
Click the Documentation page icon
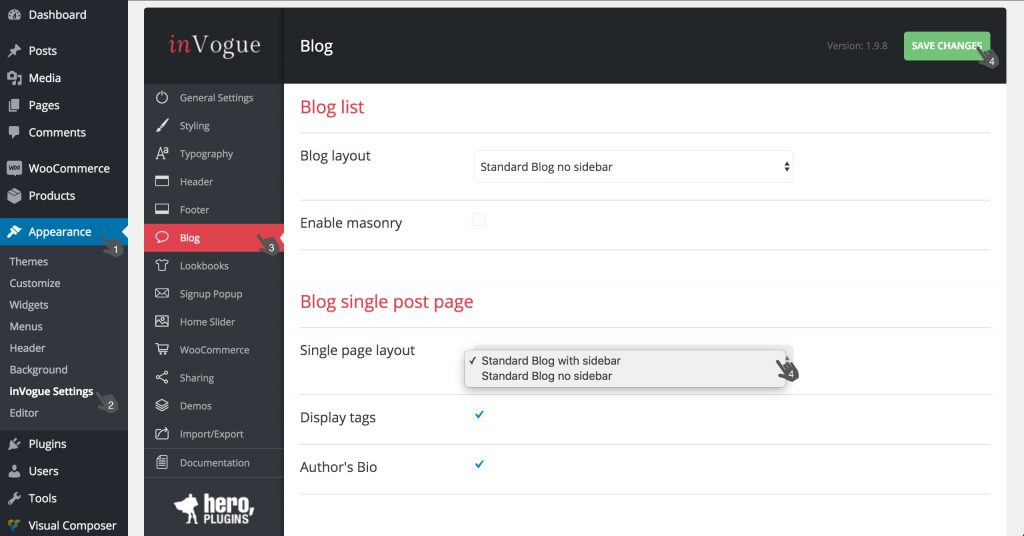point(162,462)
